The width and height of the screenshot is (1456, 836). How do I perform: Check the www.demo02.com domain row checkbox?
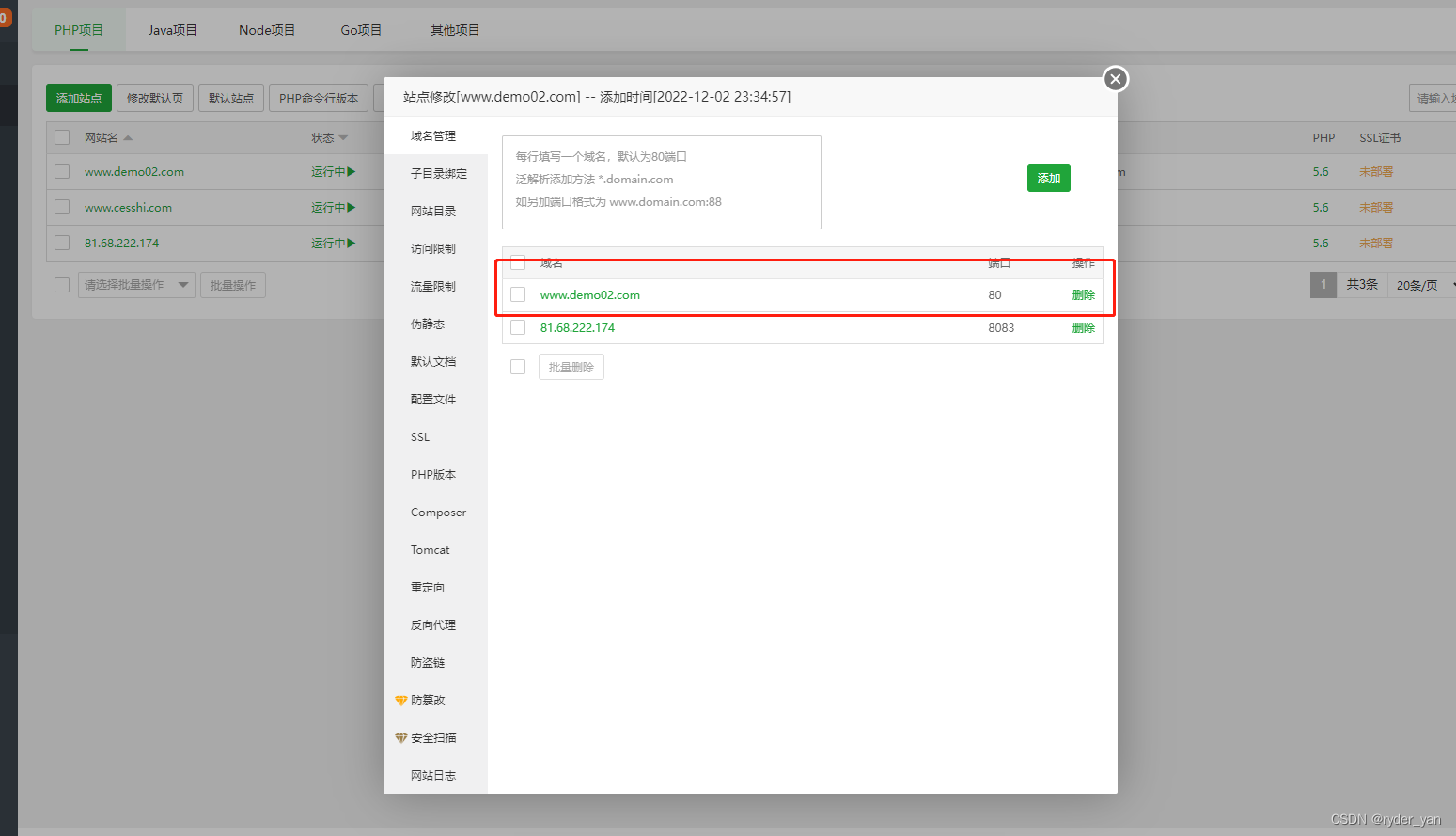coord(518,294)
